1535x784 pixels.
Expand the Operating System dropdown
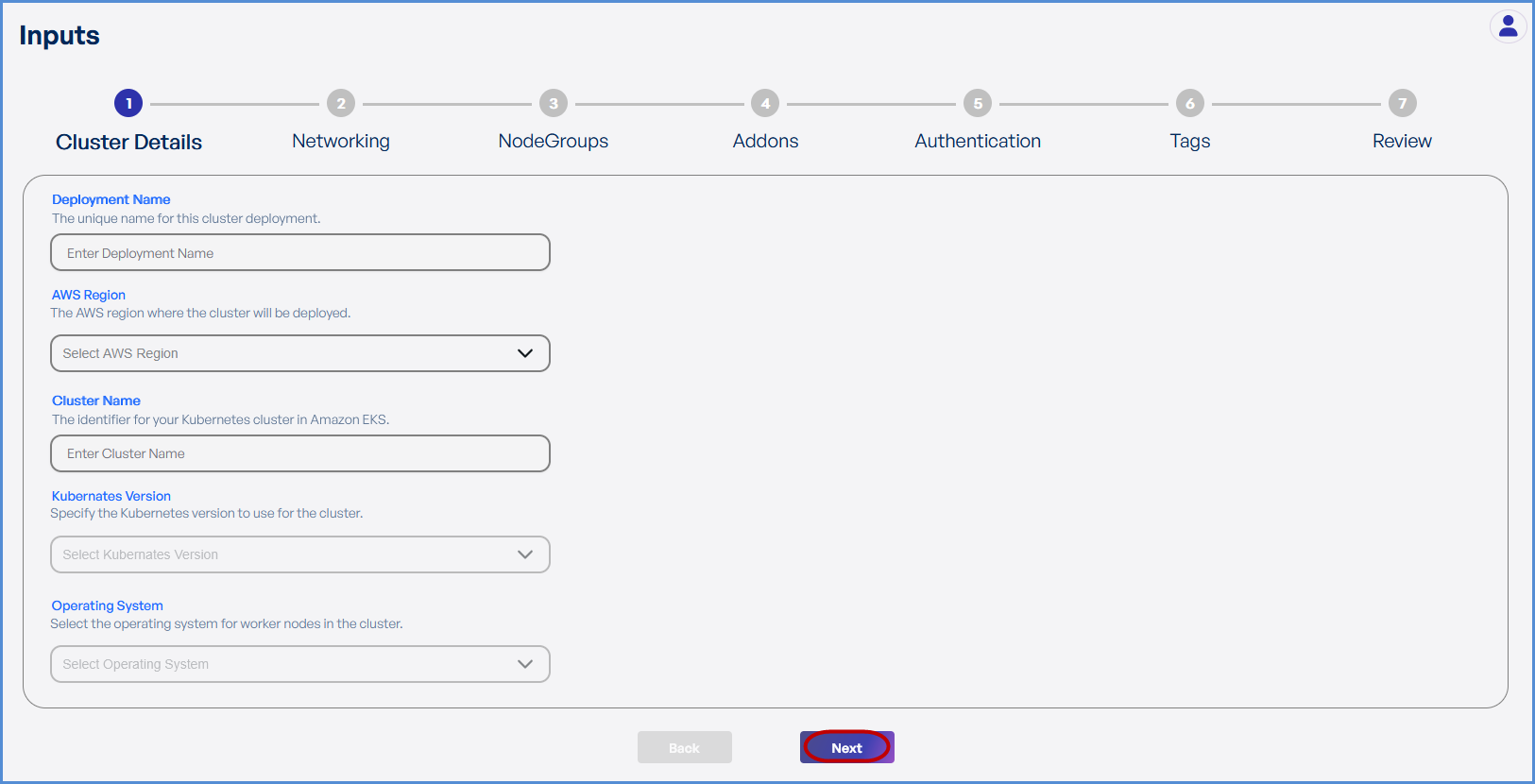[x=300, y=664]
